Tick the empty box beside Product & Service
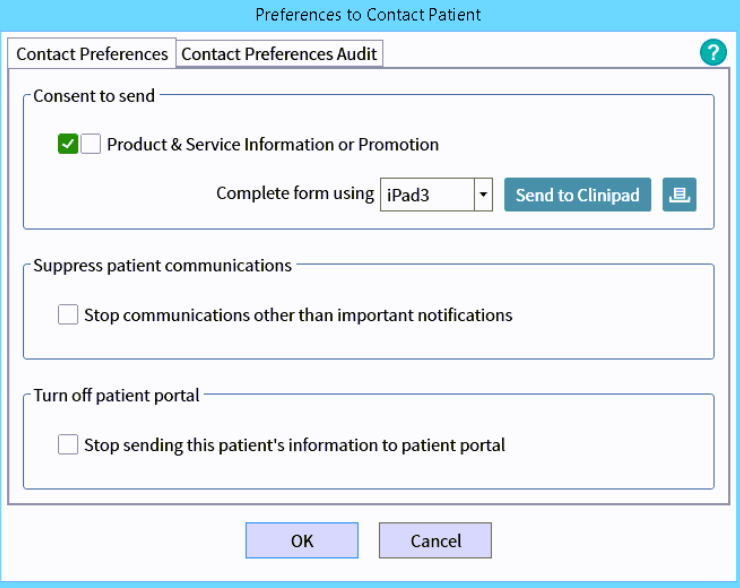This screenshot has width=740, height=588. coord(91,144)
